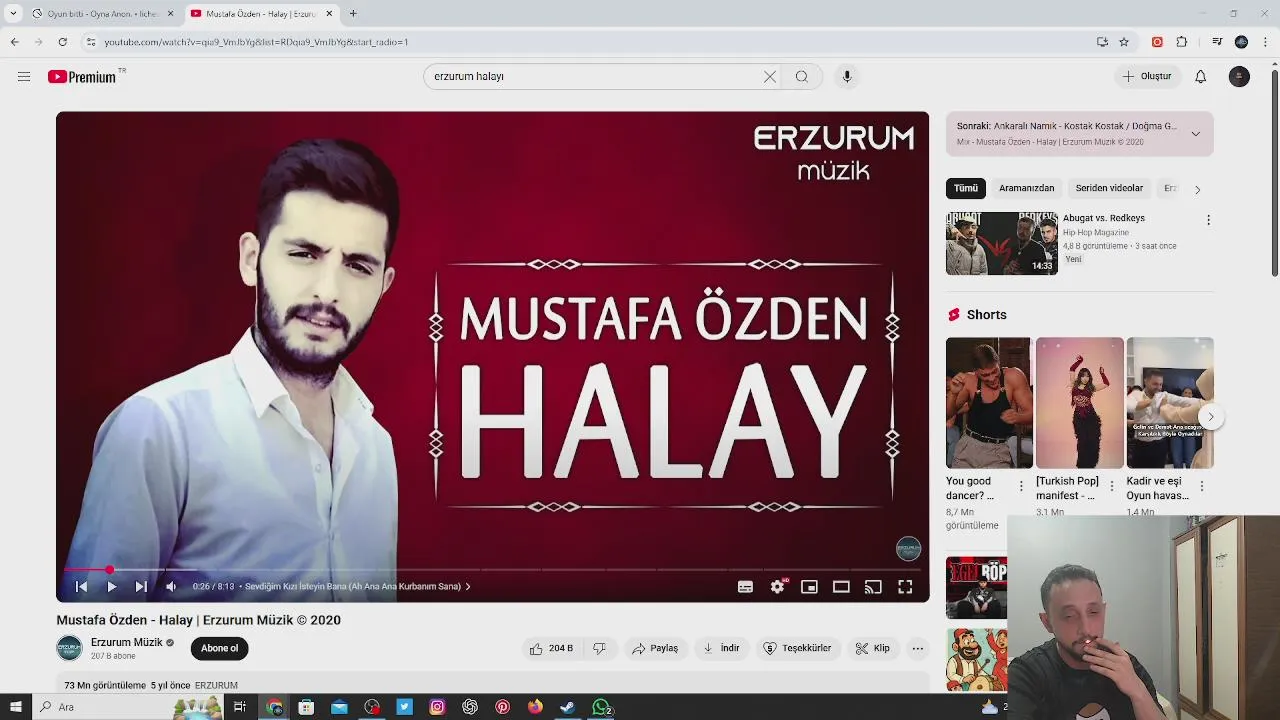Open options for 'You good dancer?' short
The height and width of the screenshot is (720, 1280).
pyautogui.click(x=1021, y=486)
